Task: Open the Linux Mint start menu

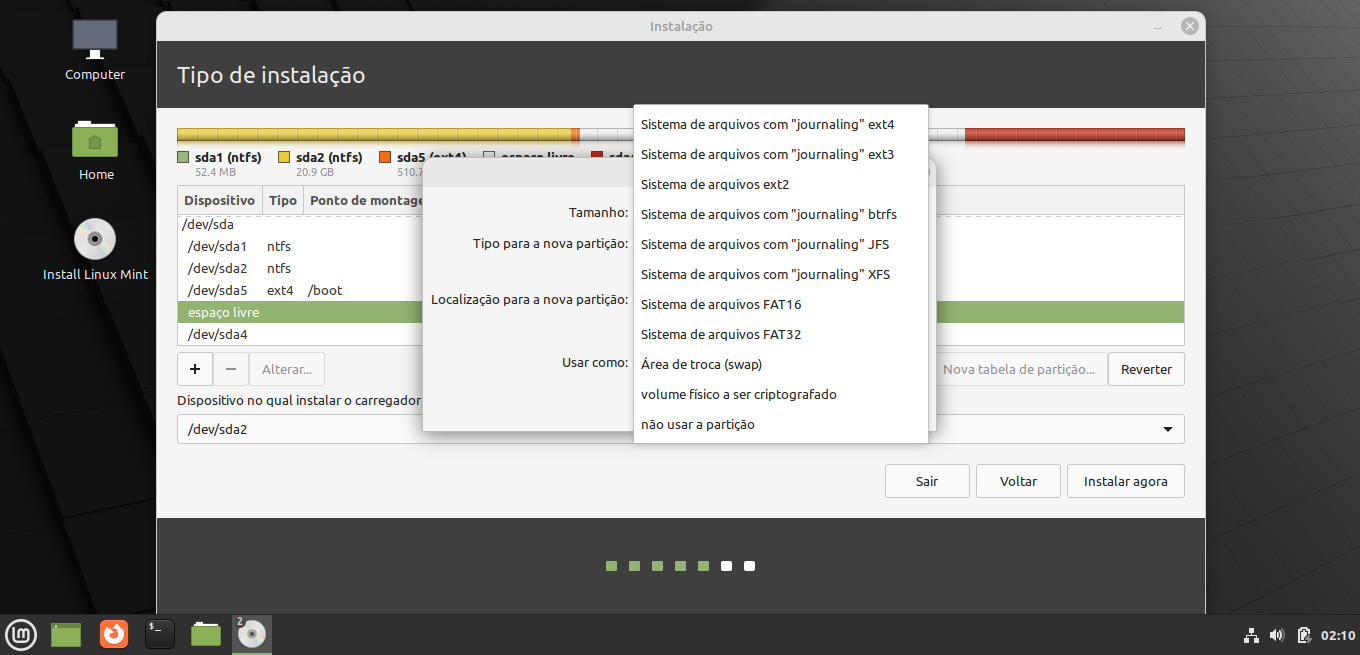Action: (21, 634)
